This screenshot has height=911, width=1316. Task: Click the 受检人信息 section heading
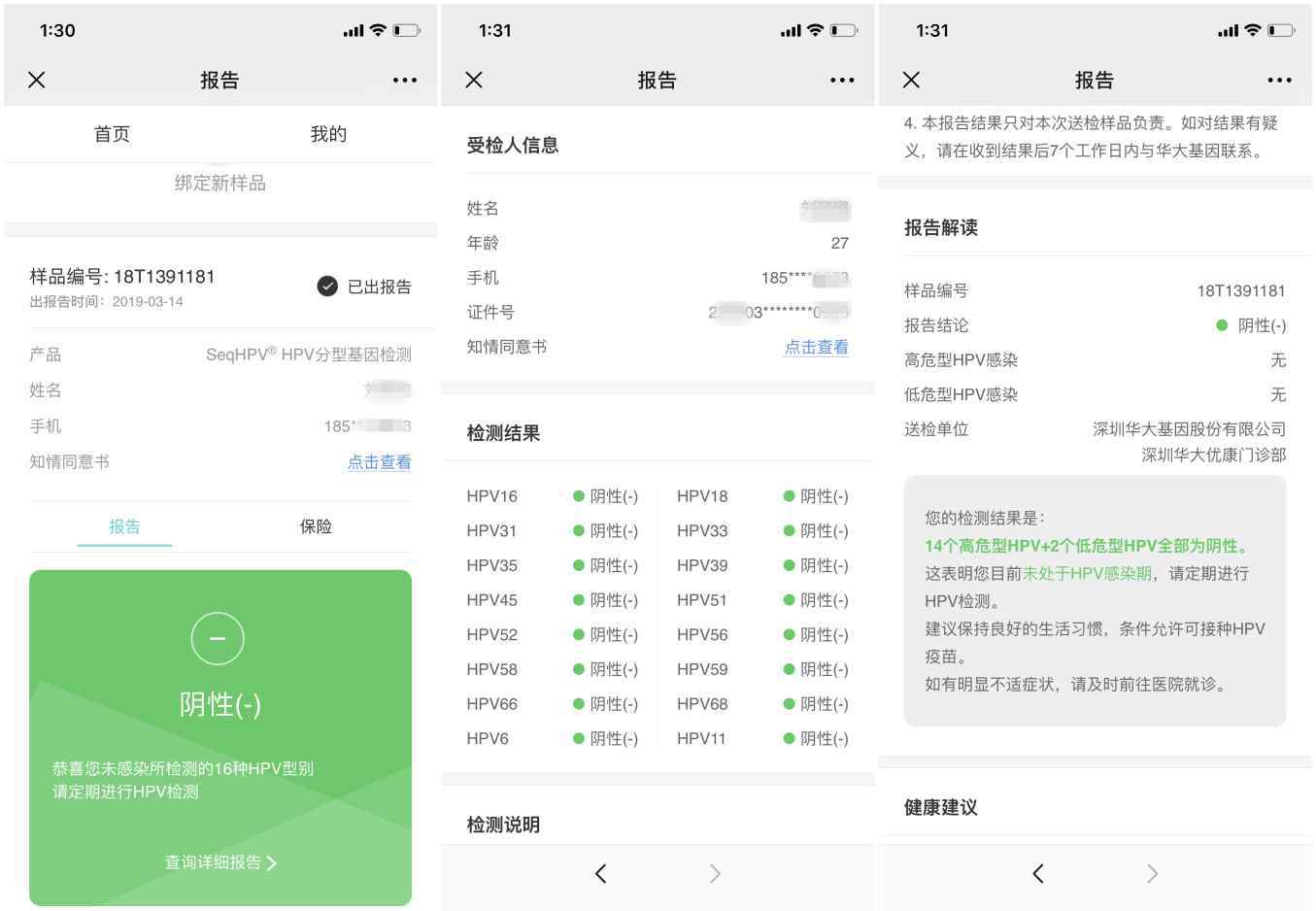[x=513, y=146]
